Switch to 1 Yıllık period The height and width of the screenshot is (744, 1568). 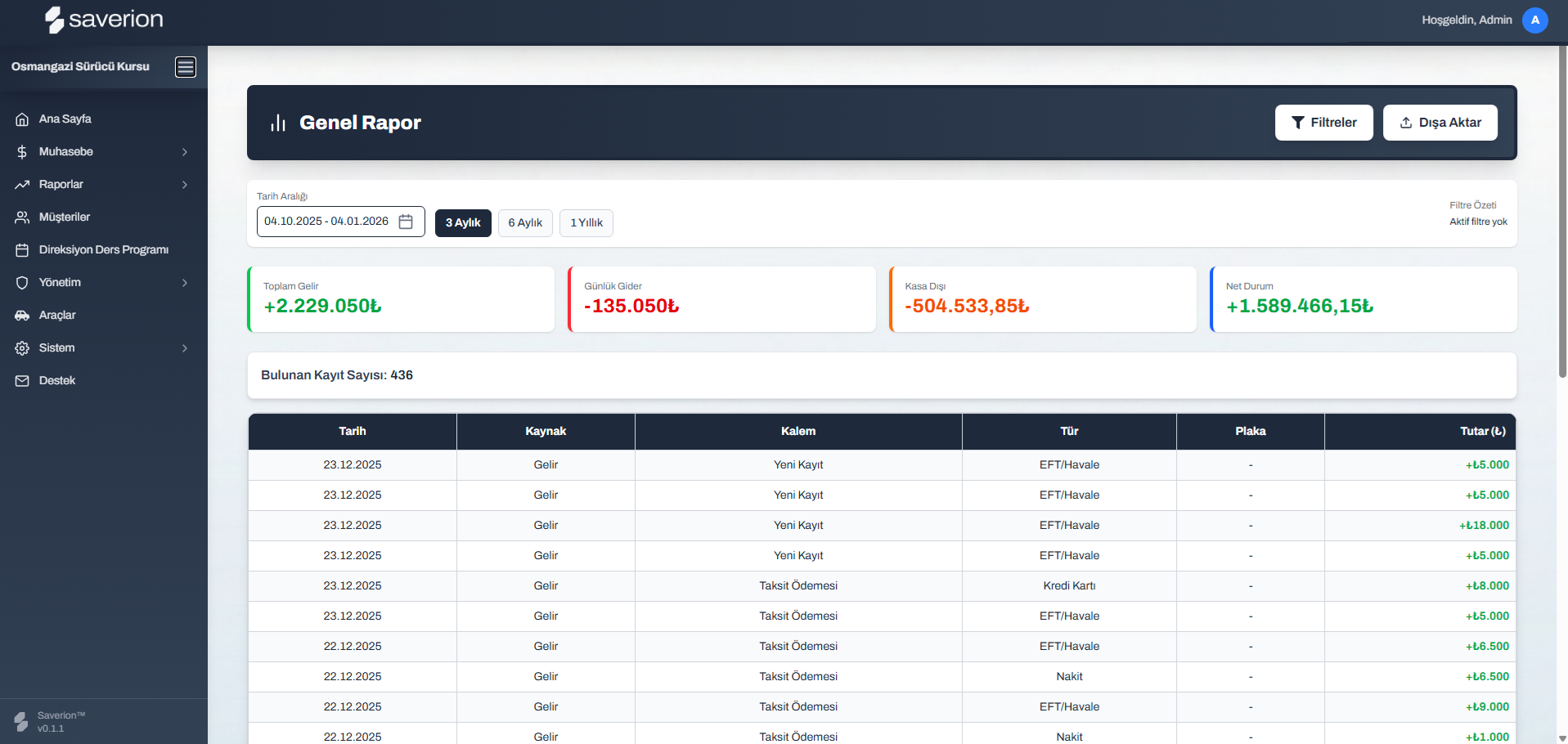[x=586, y=223]
